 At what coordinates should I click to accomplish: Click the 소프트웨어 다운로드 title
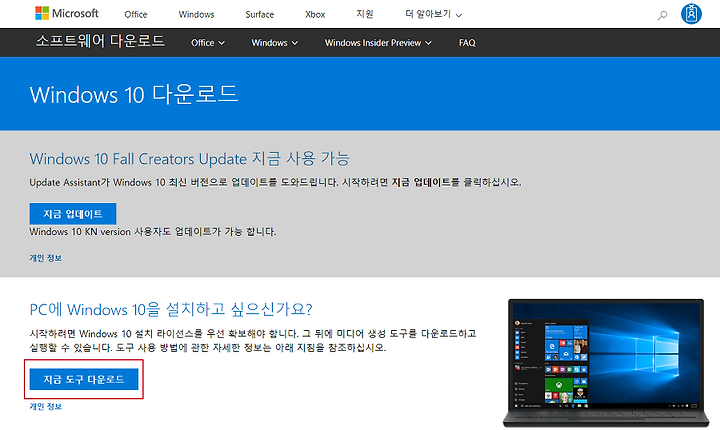coord(100,41)
